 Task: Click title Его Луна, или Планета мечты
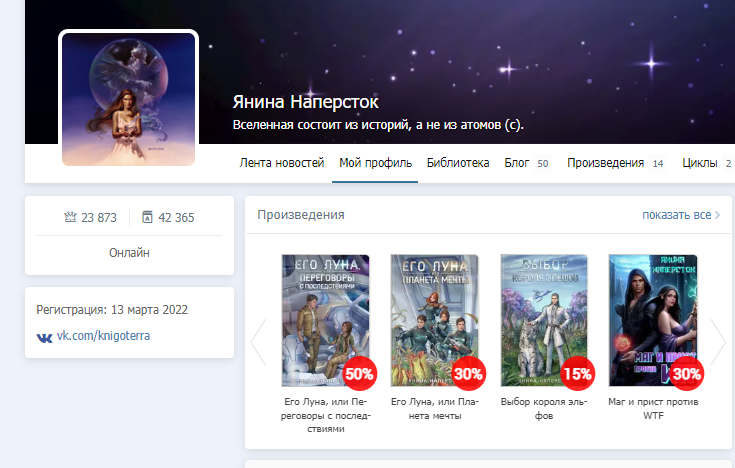coord(435,408)
